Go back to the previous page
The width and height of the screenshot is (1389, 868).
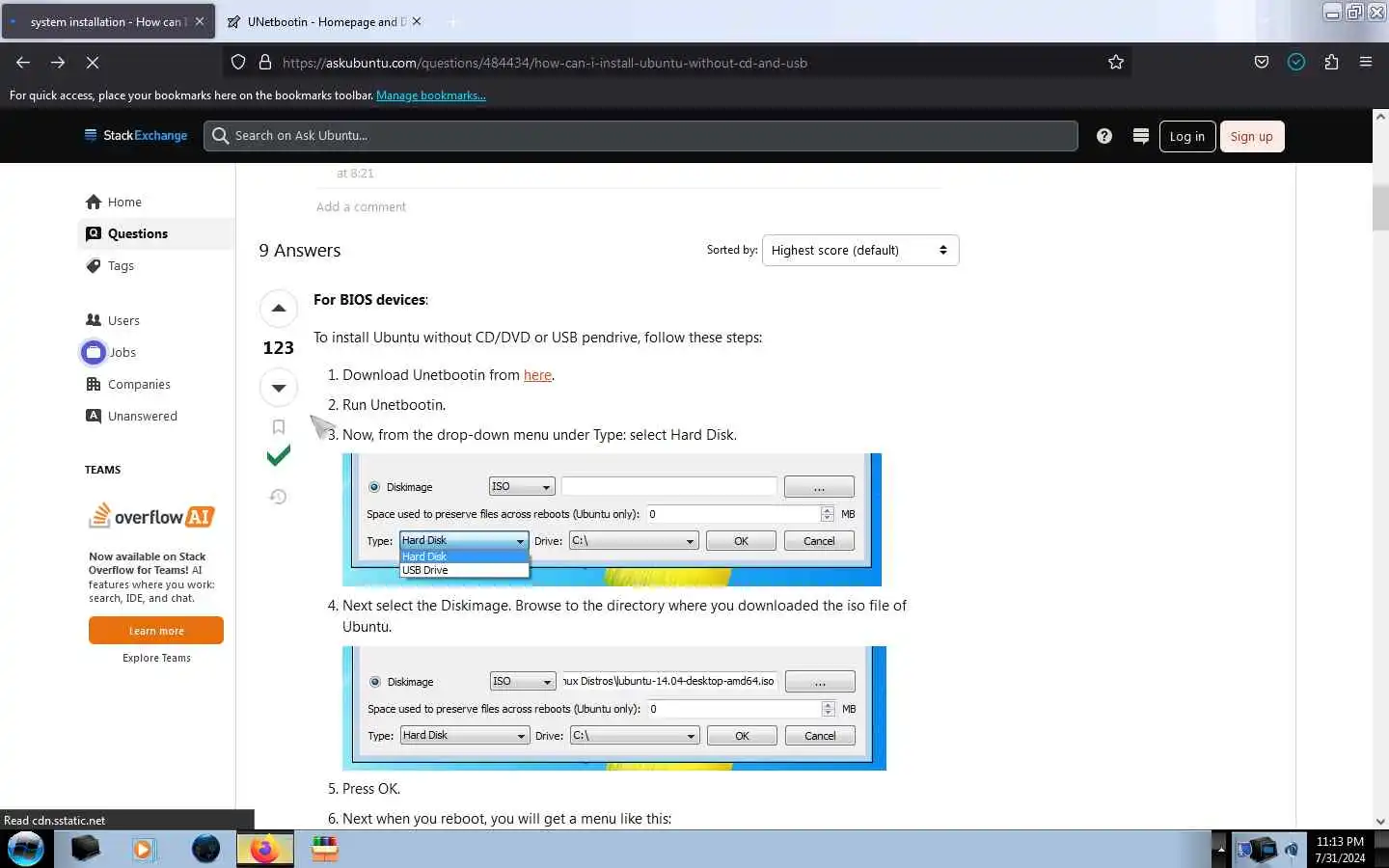coord(23,62)
